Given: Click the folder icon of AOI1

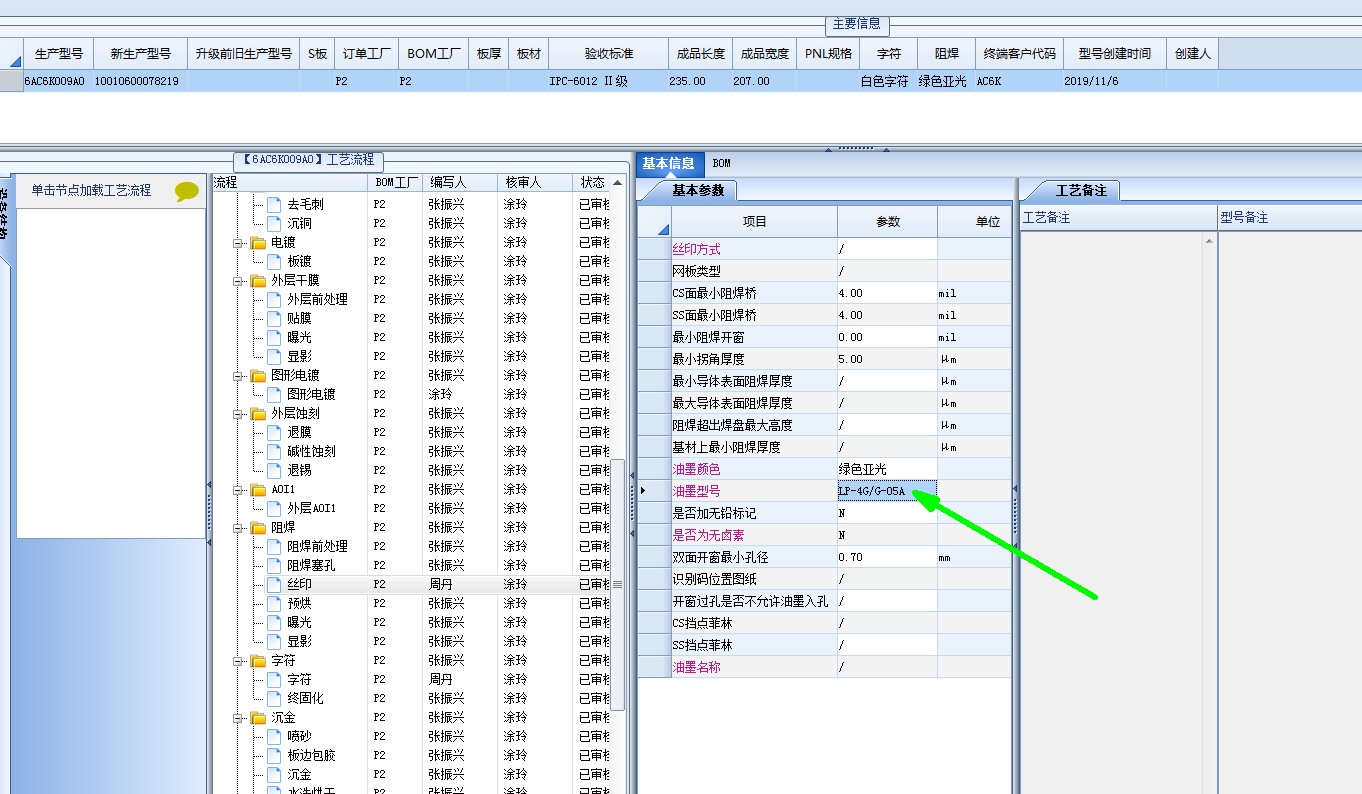Looking at the screenshot, I should point(258,489).
